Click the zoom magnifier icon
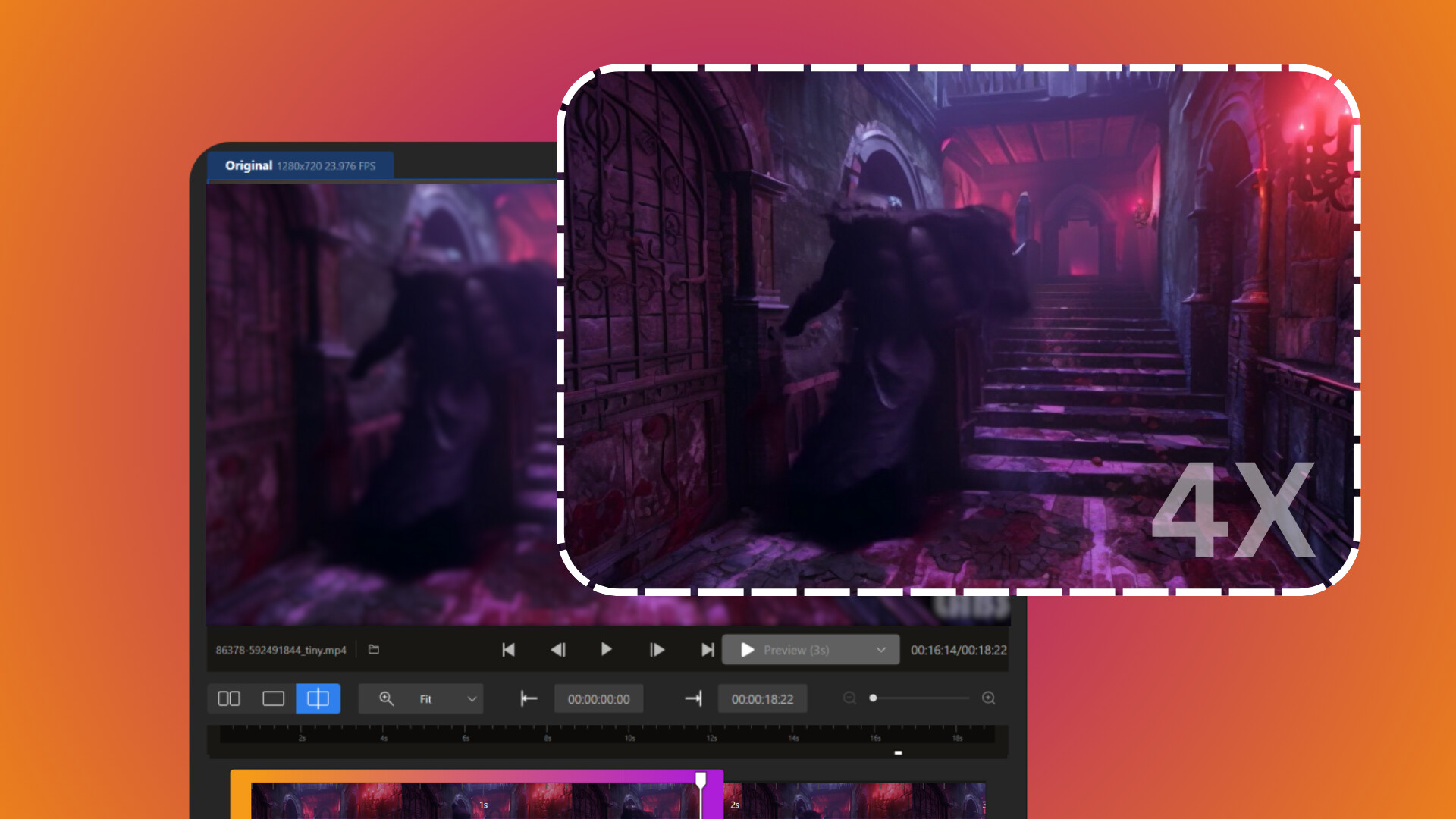The width and height of the screenshot is (1456, 819). click(x=386, y=698)
